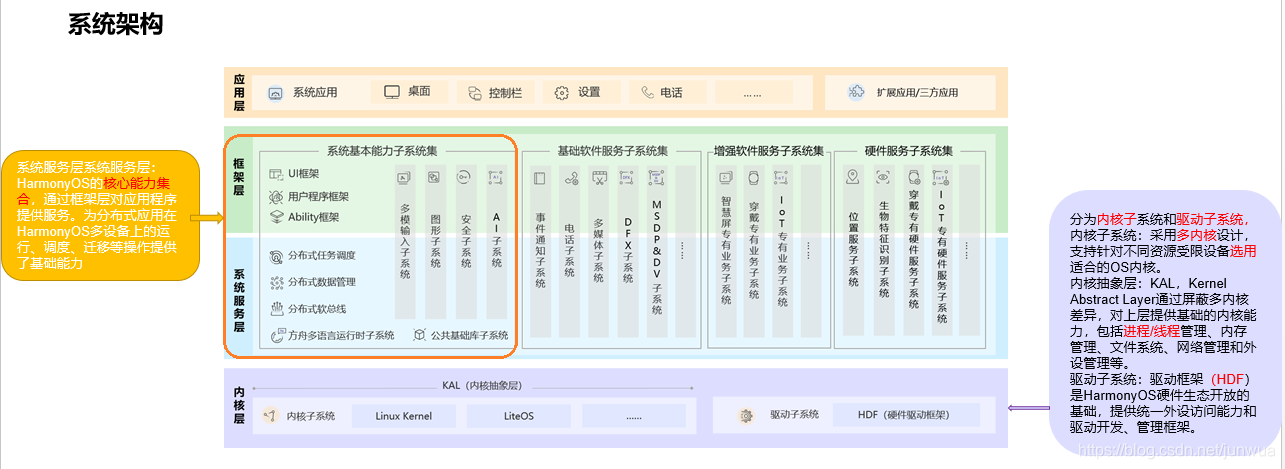Select the 应用层 layer label

pos(239,92)
